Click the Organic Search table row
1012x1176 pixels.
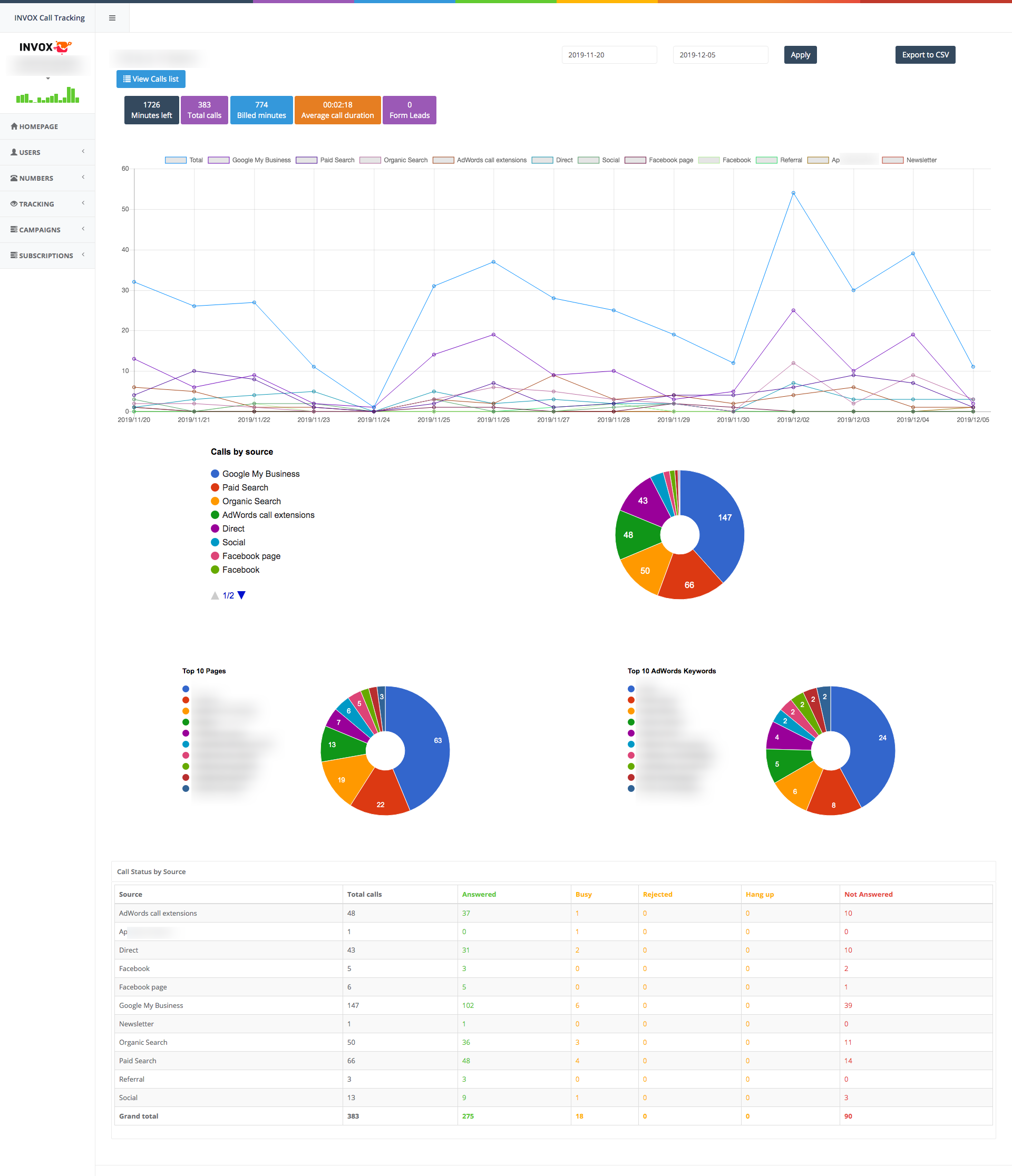[x=553, y=1042]
